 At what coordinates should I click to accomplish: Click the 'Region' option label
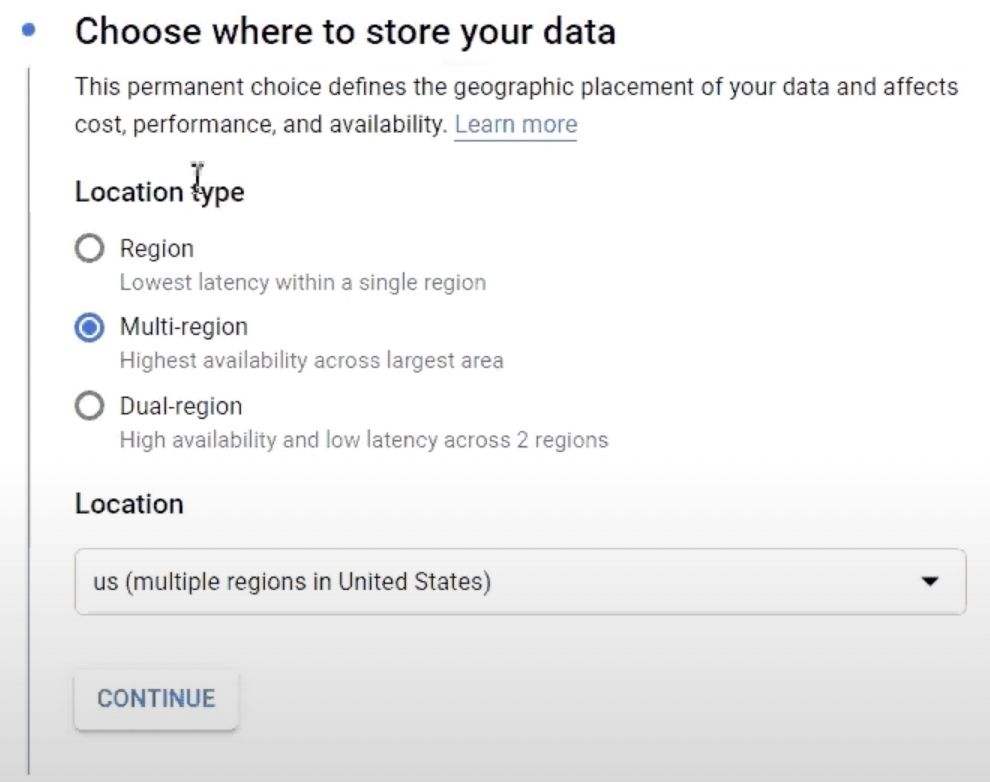click(157, 249)
